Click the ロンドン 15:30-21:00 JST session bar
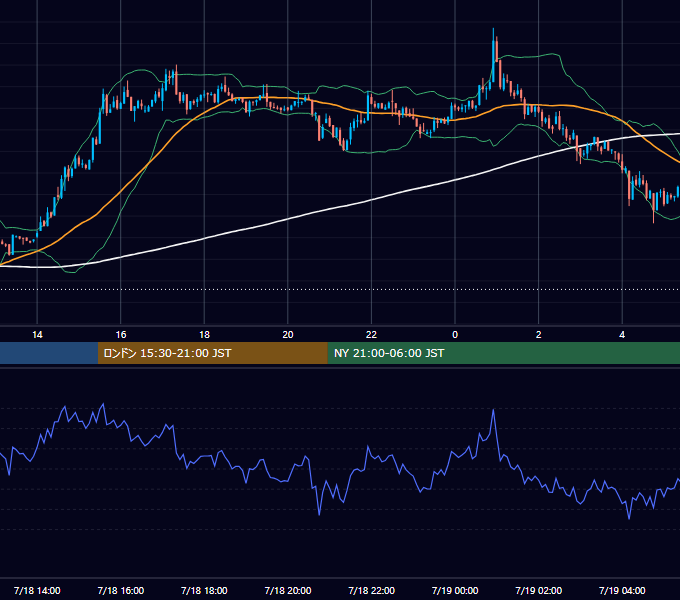This screenshot has height=600, width=680. coord(212,353)
